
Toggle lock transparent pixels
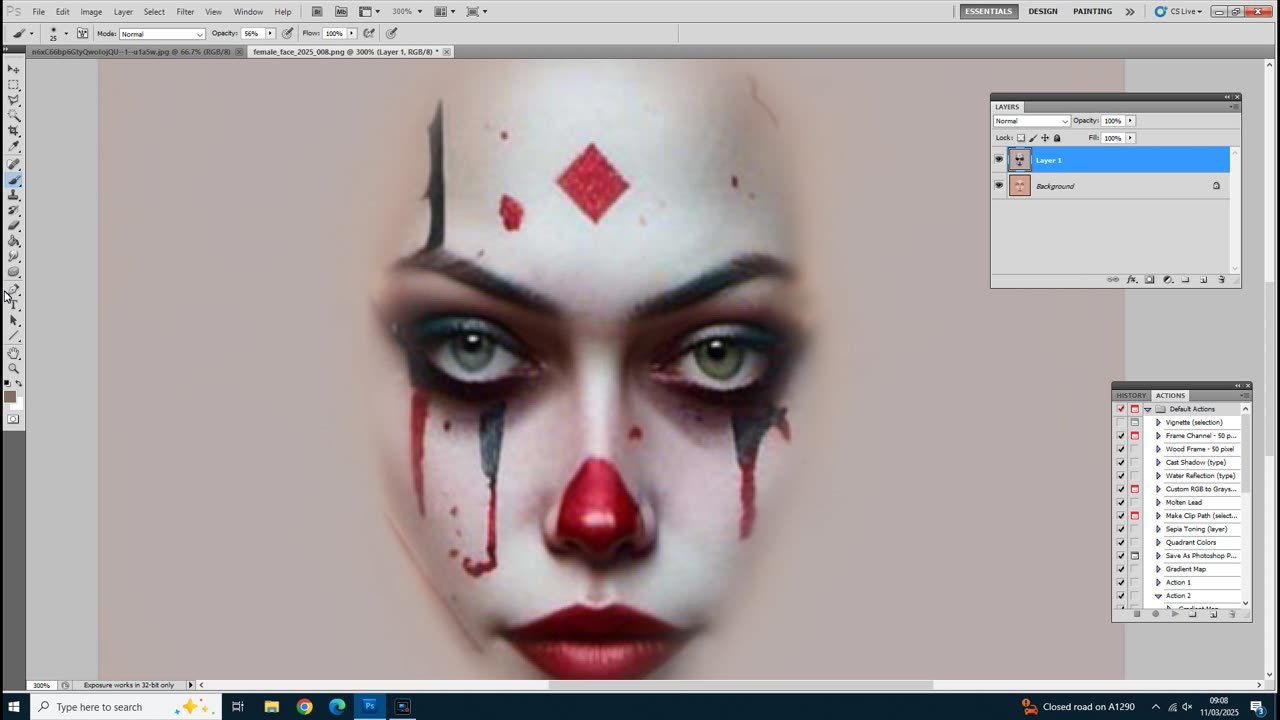(x=1021, y=138)
